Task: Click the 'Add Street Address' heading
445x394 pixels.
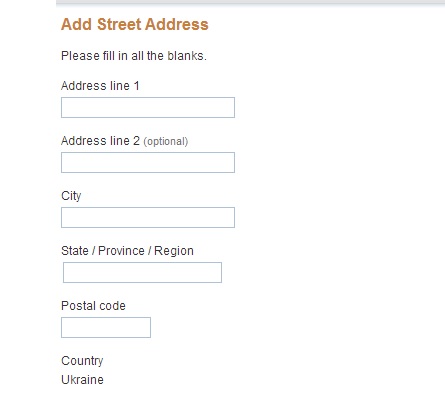Action: pos(135,24)
